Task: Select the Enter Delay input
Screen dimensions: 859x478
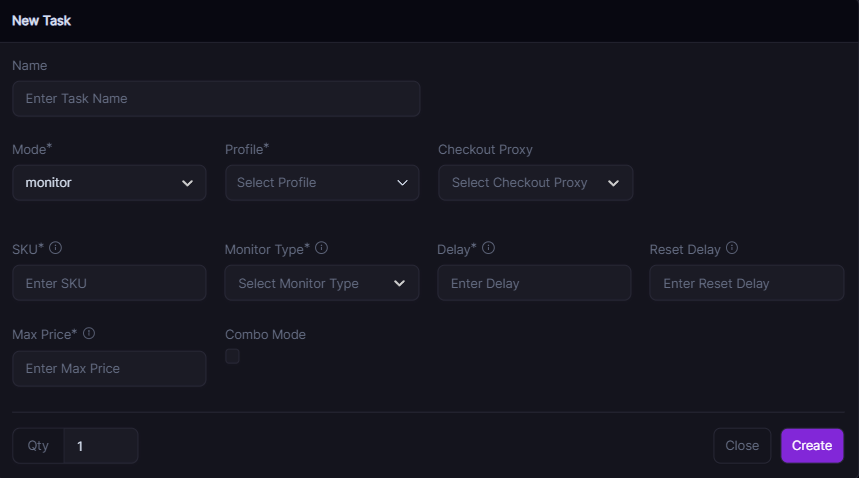Action: [534, 283]
